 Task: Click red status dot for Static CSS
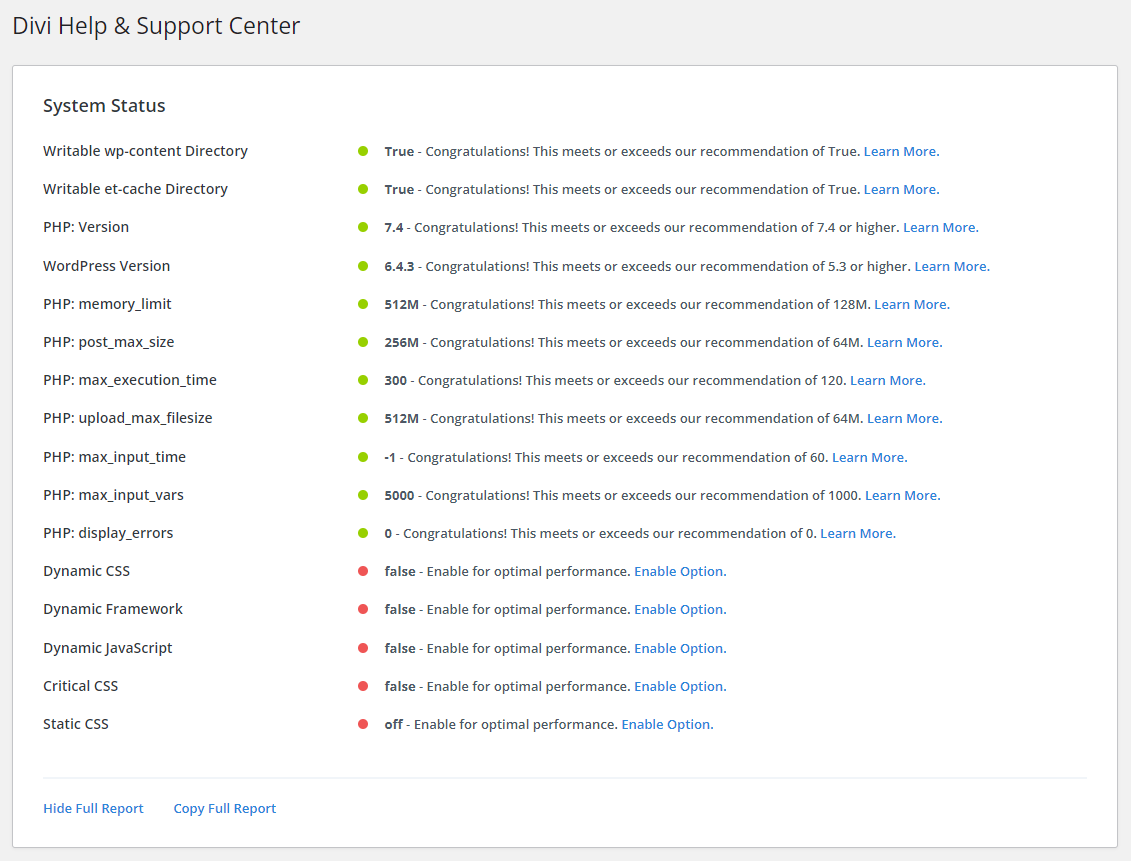363,724
